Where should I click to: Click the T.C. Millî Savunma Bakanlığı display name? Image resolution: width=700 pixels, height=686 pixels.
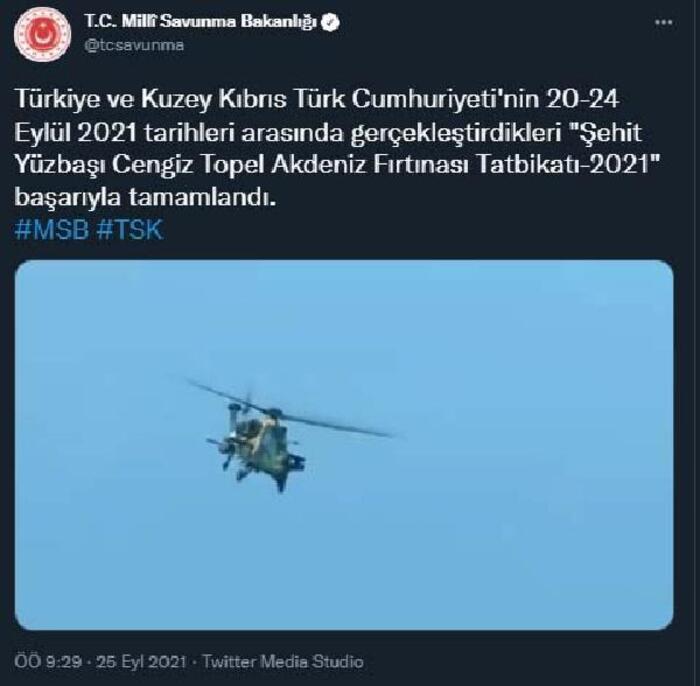200,22
